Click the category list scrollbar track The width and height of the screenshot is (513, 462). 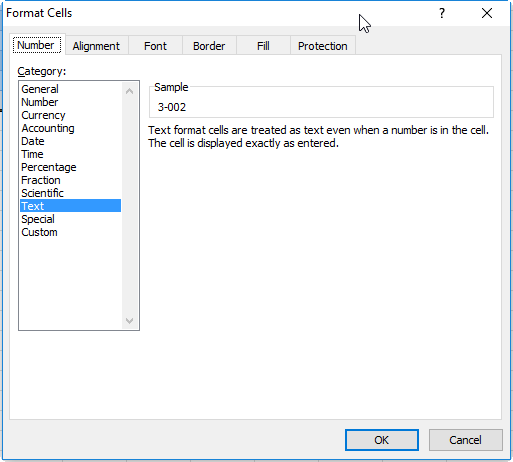click(130, 206)
